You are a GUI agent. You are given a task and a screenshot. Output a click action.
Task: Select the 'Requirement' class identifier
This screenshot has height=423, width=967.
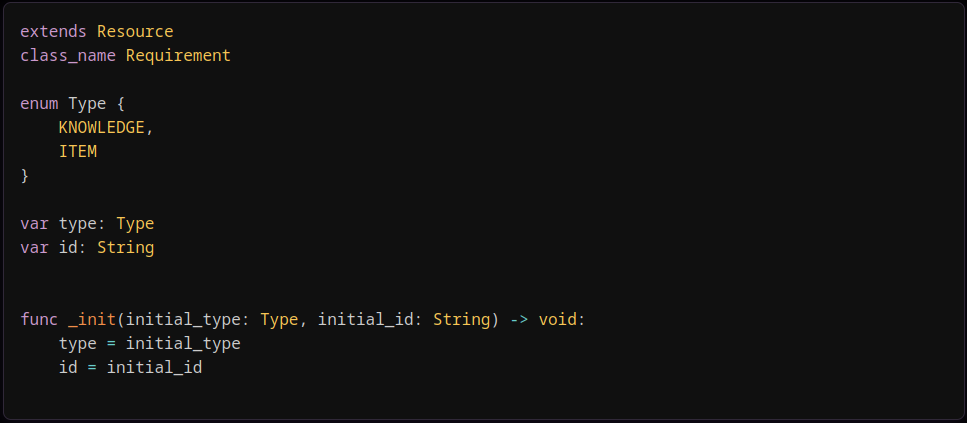tap(178, 56)
